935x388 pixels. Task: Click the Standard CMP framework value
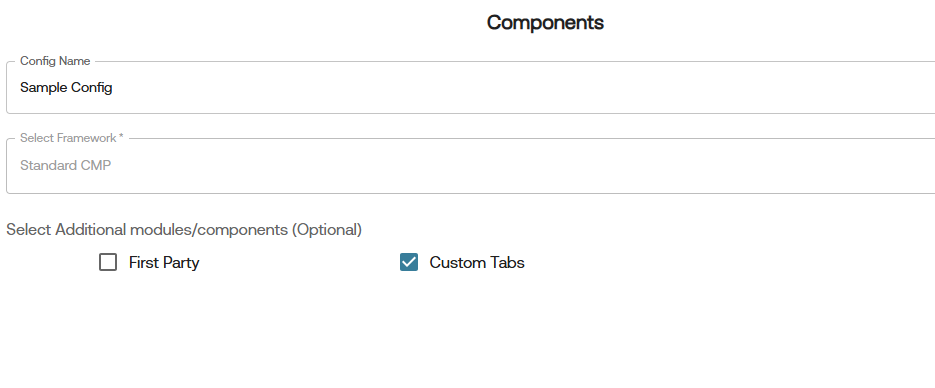pos(66,166)
